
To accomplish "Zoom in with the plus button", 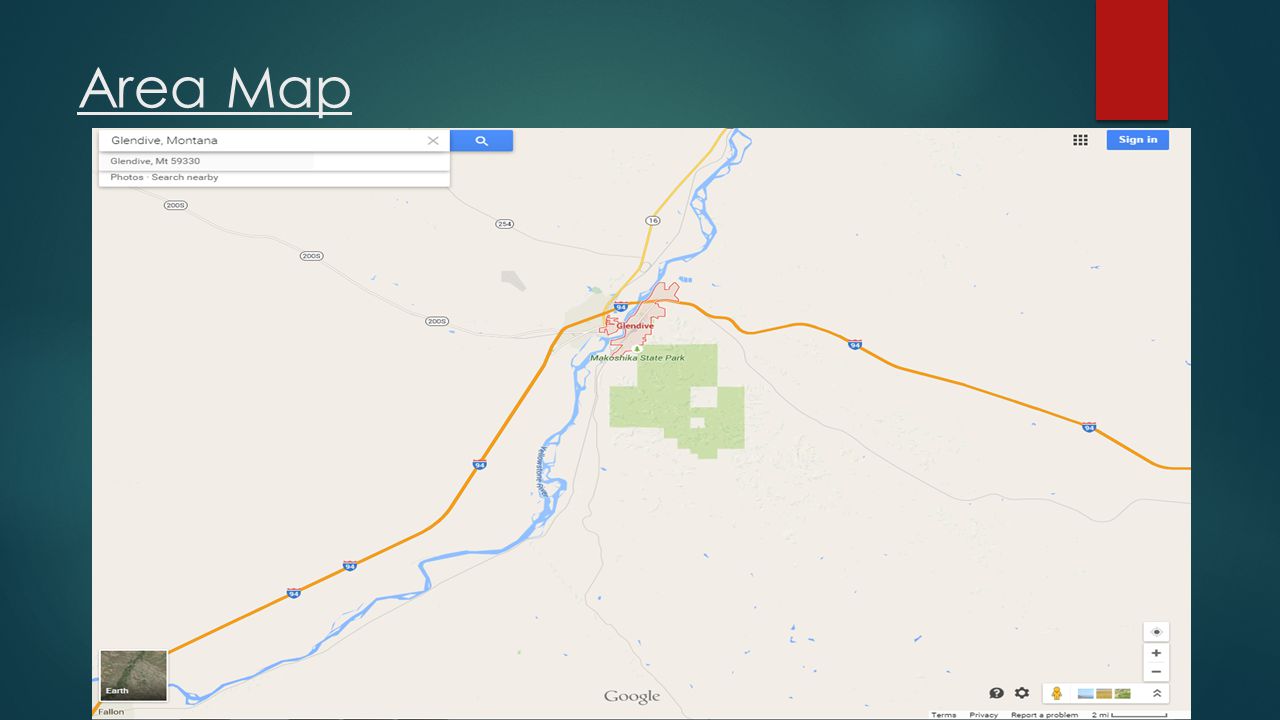I will 1156,653.
